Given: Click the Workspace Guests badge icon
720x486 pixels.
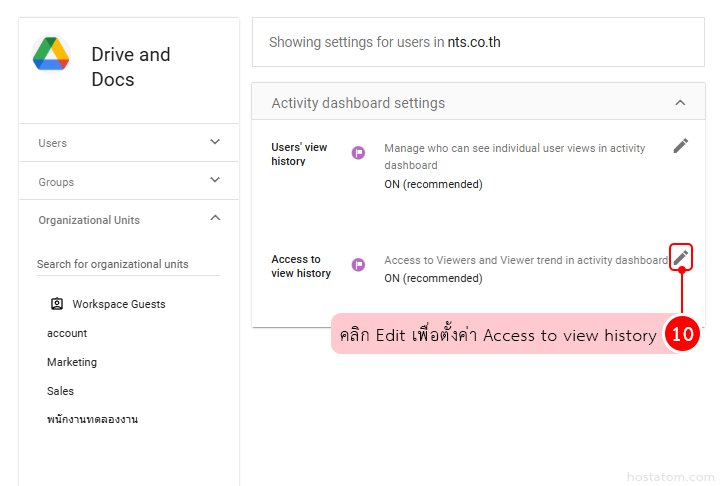Looking at the screenshot, I should 57,304.
